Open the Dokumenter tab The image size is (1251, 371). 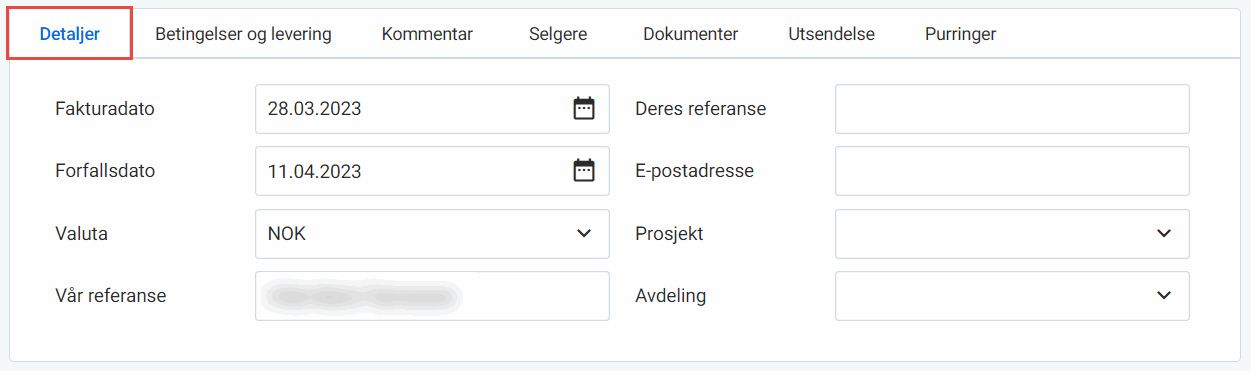pyautogui.click(x=691, y=34)
